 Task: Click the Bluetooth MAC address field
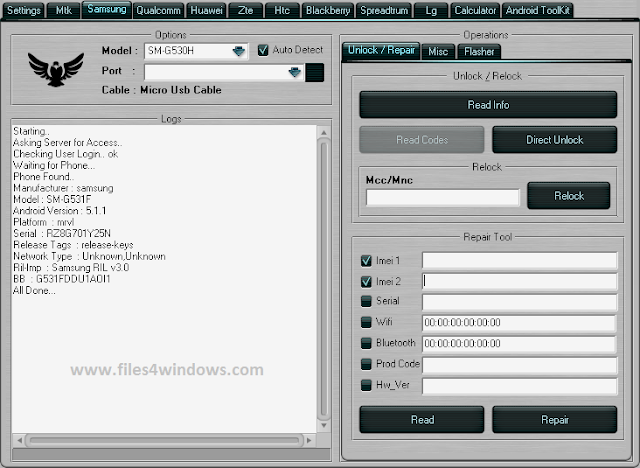519,344
